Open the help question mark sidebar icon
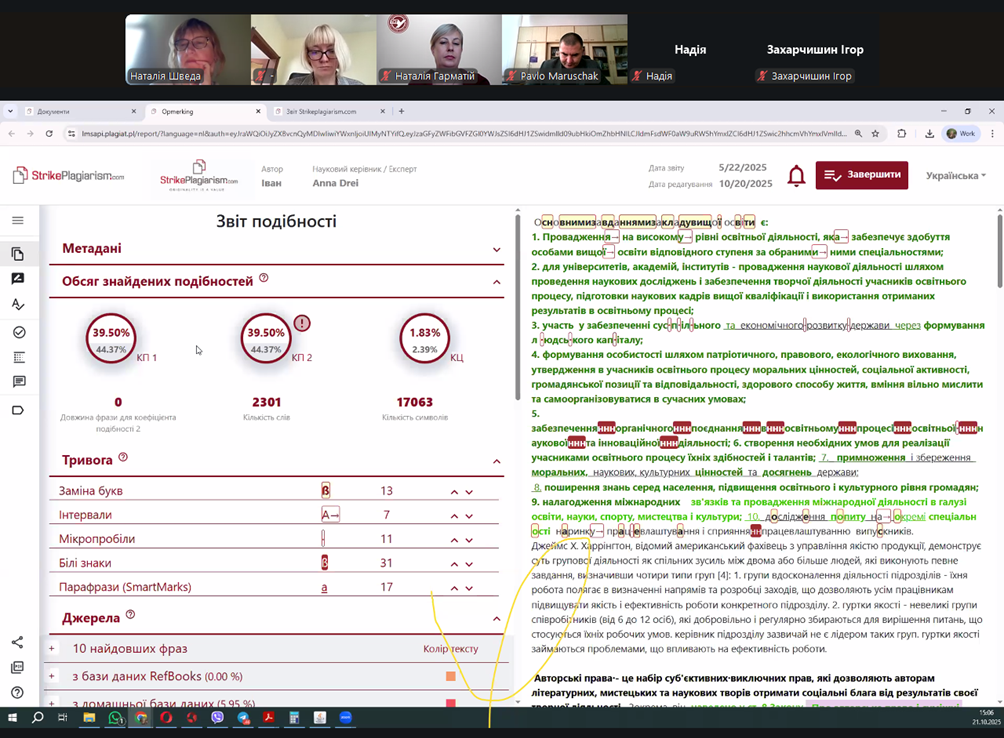Image resolution: width=1004 pixels, height=738 pixels. pos(18,692)
